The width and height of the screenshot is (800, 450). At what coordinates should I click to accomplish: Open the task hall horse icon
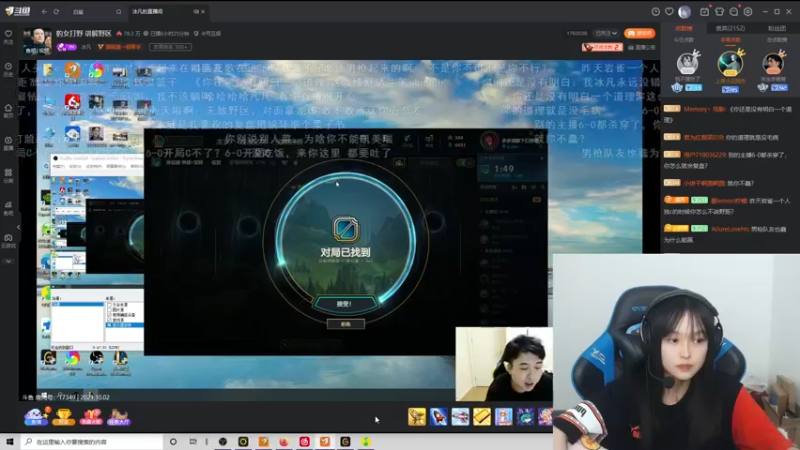coord(119,417)
